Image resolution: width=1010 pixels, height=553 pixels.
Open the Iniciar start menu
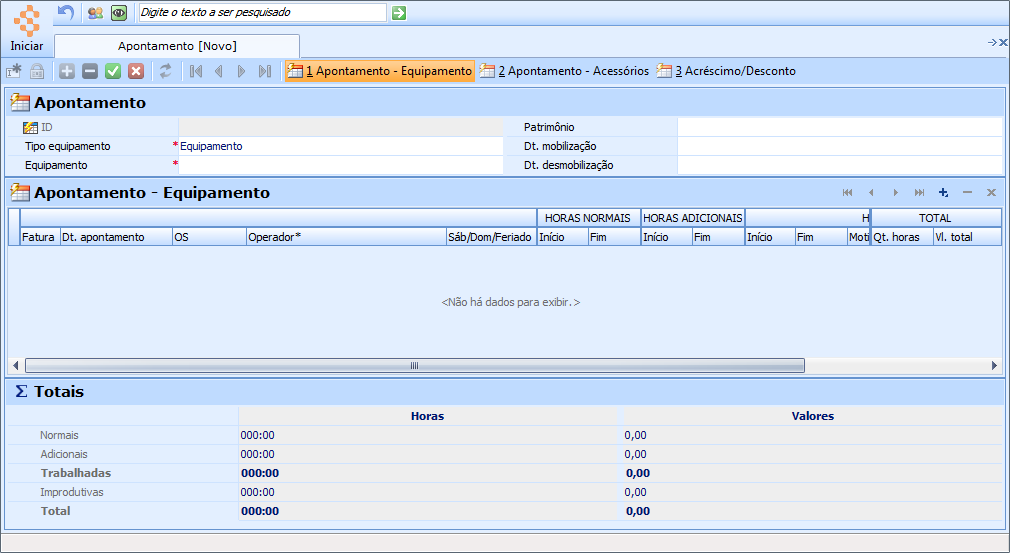(x=27, y=29)
